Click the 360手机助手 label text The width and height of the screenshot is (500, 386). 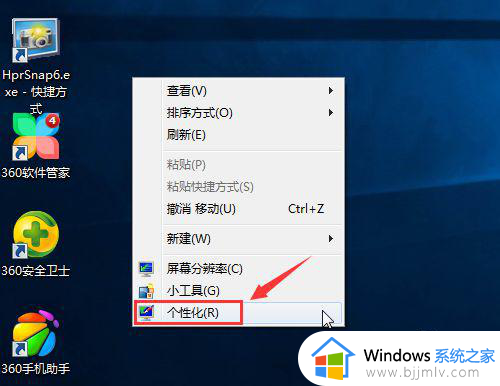pos(36,369)
